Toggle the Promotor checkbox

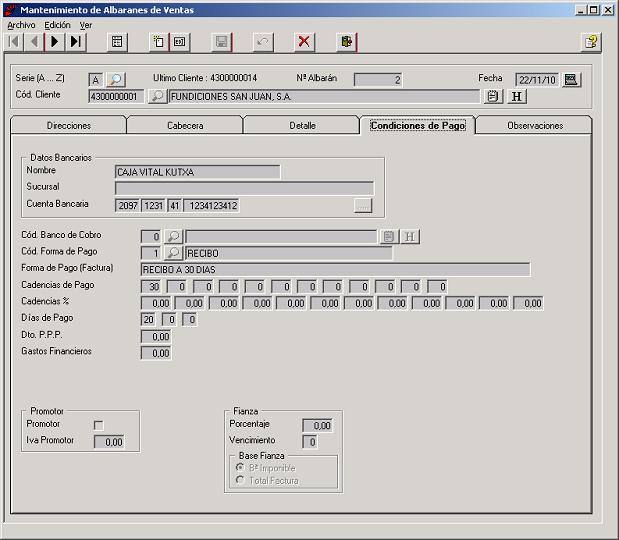98,425
